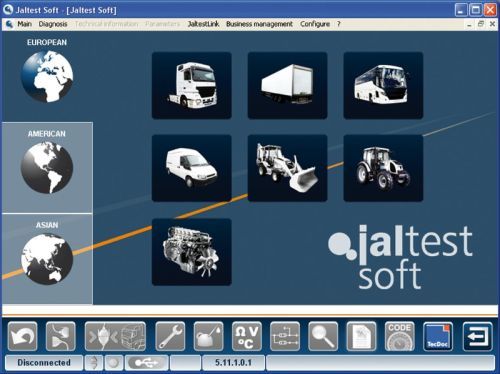Open the magnifying glass search tool
The image size is (500, 374).
pos(323,336)
